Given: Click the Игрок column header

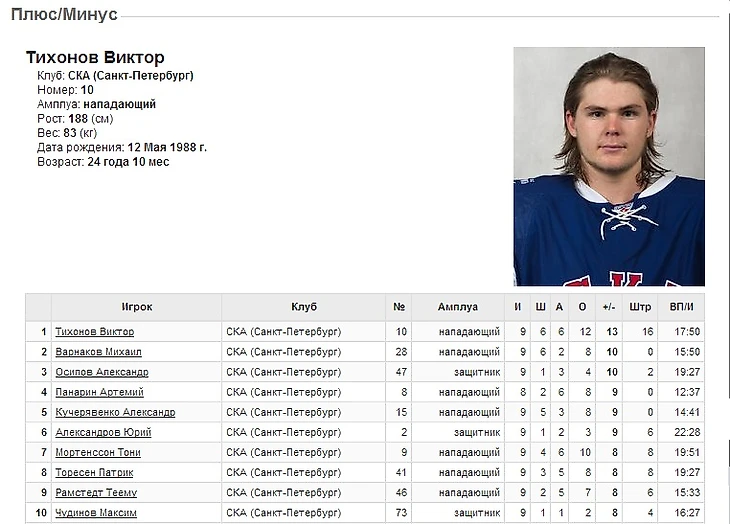Looking at the screenshot, I should (x=137, y=307).
